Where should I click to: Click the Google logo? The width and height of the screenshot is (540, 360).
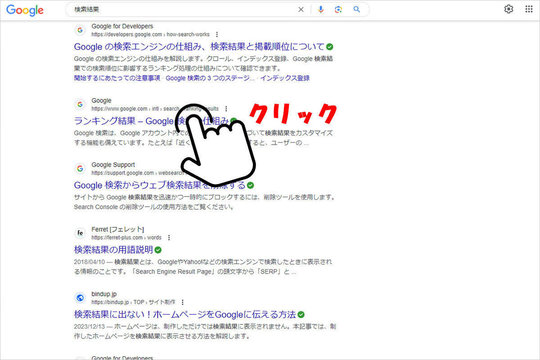click(25, 10)
